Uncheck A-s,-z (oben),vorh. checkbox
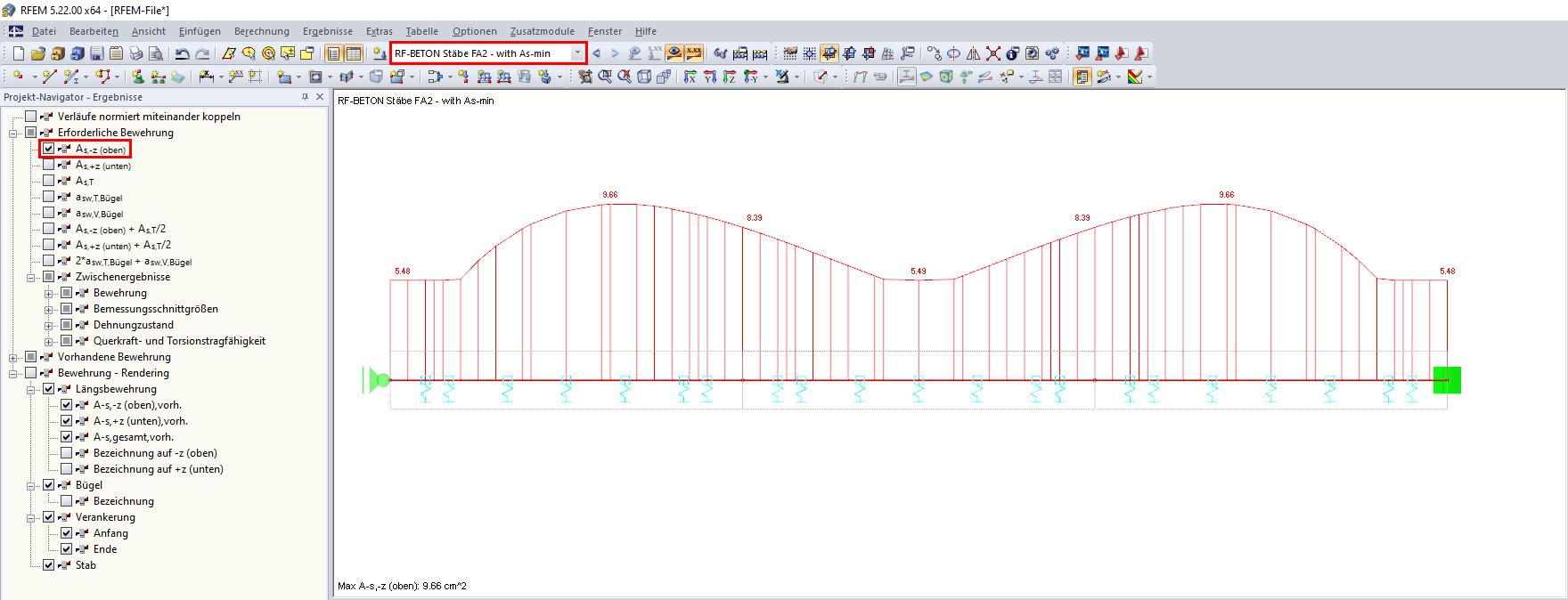 click(67, 405)
